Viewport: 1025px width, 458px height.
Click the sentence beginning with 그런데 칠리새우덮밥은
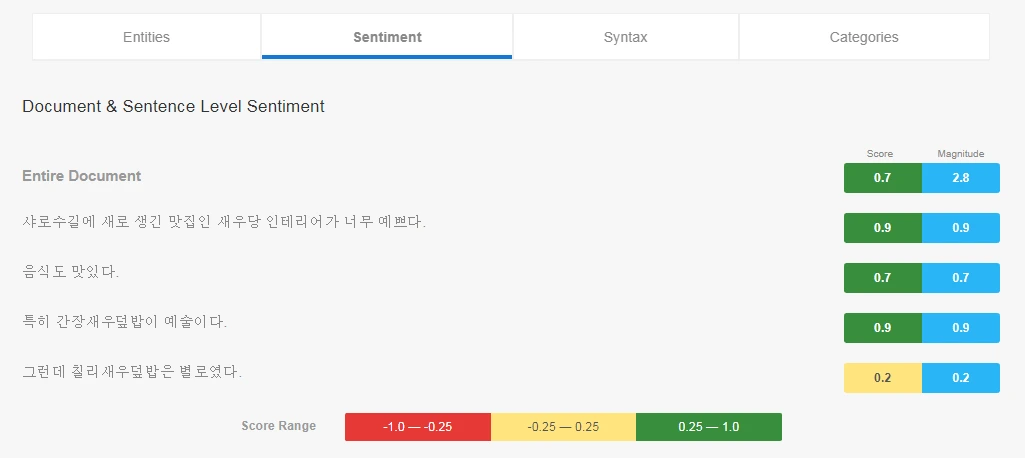[x=132, y=372]
